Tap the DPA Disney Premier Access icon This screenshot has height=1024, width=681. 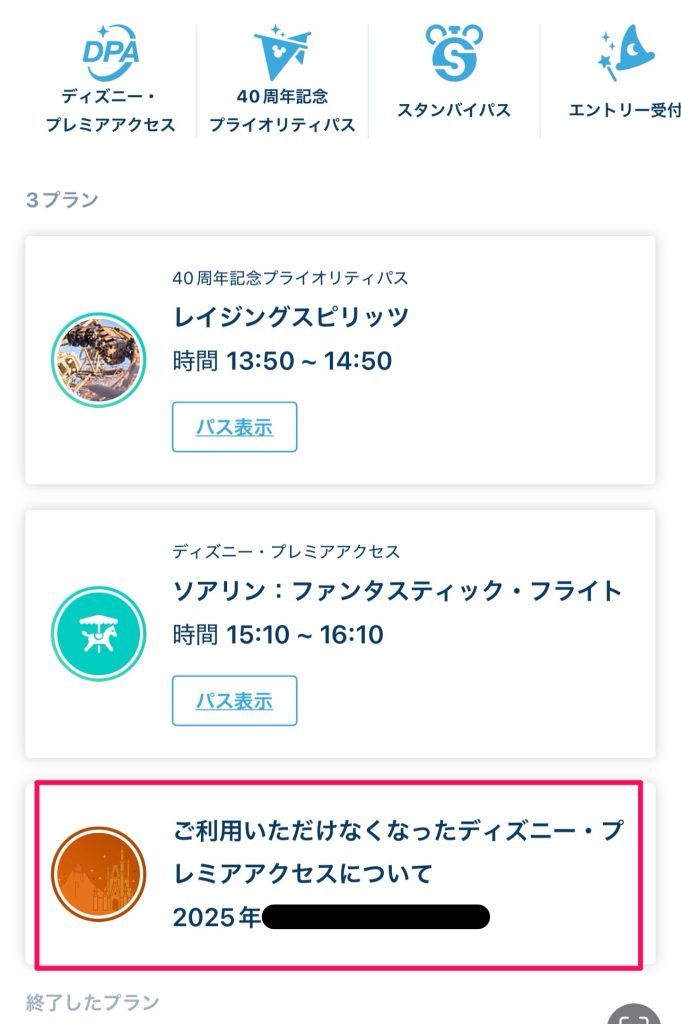[x=110, y=51]
